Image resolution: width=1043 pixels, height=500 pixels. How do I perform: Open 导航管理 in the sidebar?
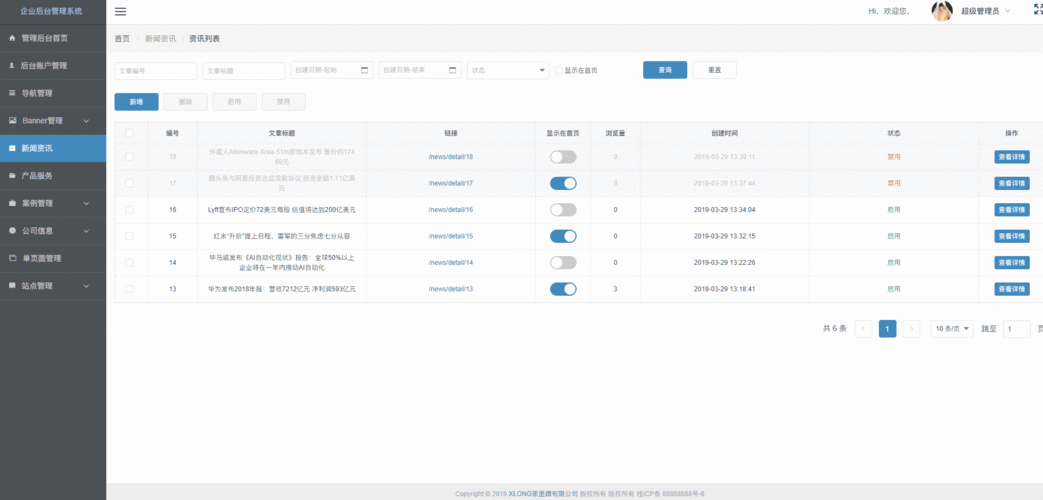click(53, 93)
